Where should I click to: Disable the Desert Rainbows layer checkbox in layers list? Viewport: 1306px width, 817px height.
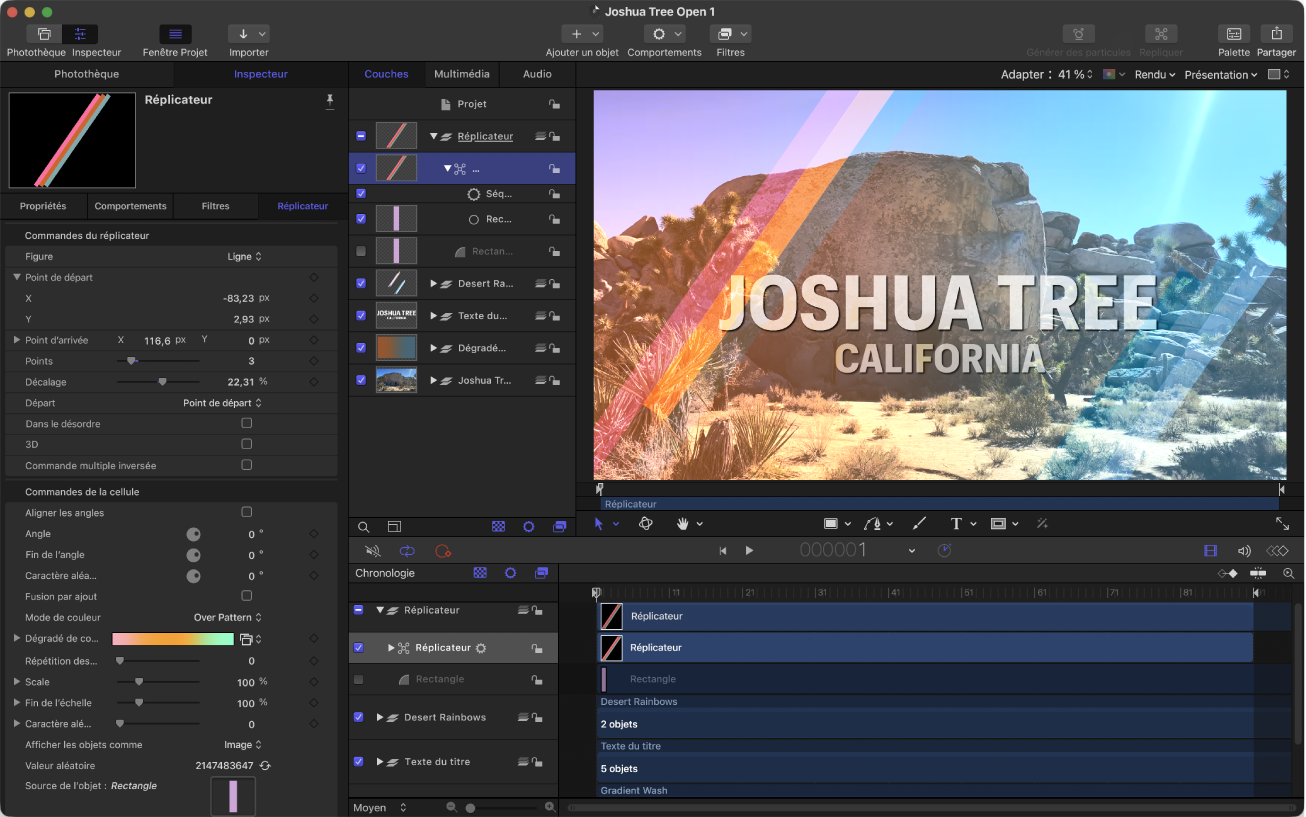361,283
